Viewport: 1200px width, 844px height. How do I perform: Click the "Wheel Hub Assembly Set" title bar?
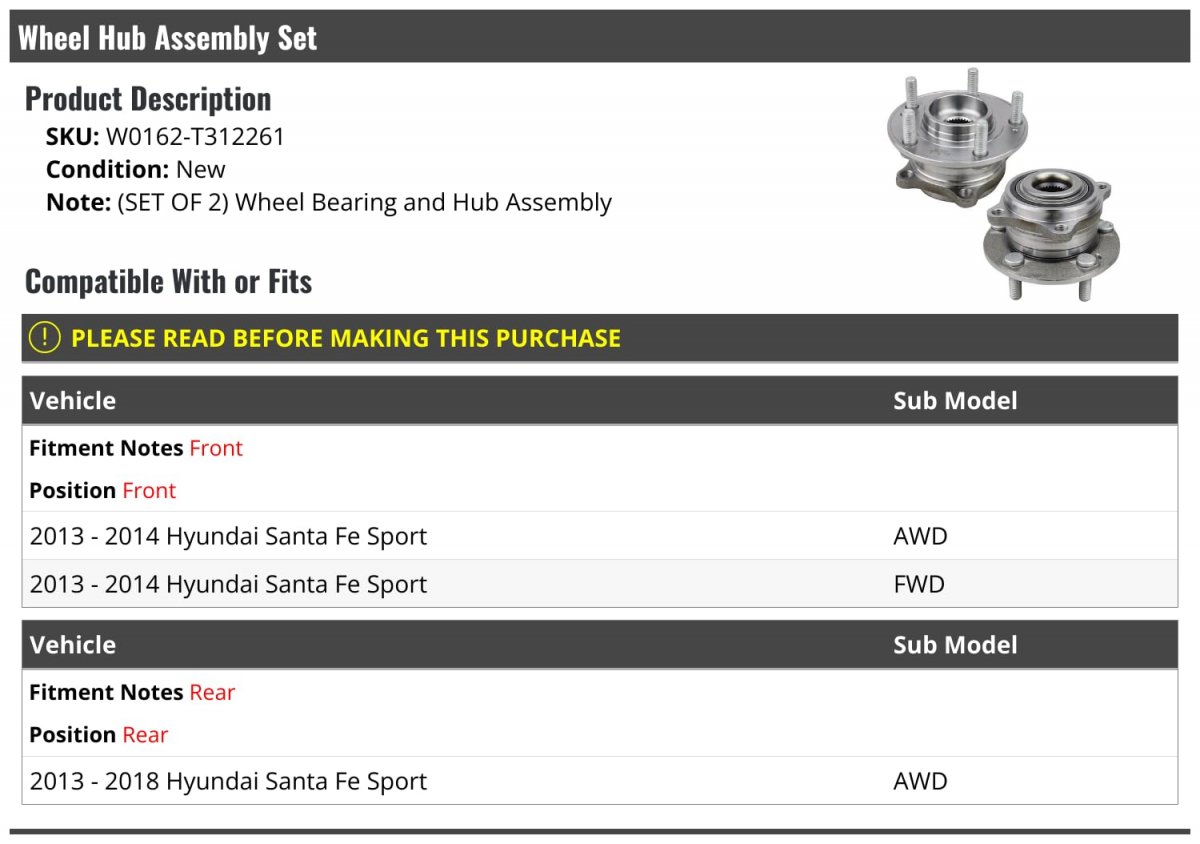pyautogui.click(x=168, y=38)
